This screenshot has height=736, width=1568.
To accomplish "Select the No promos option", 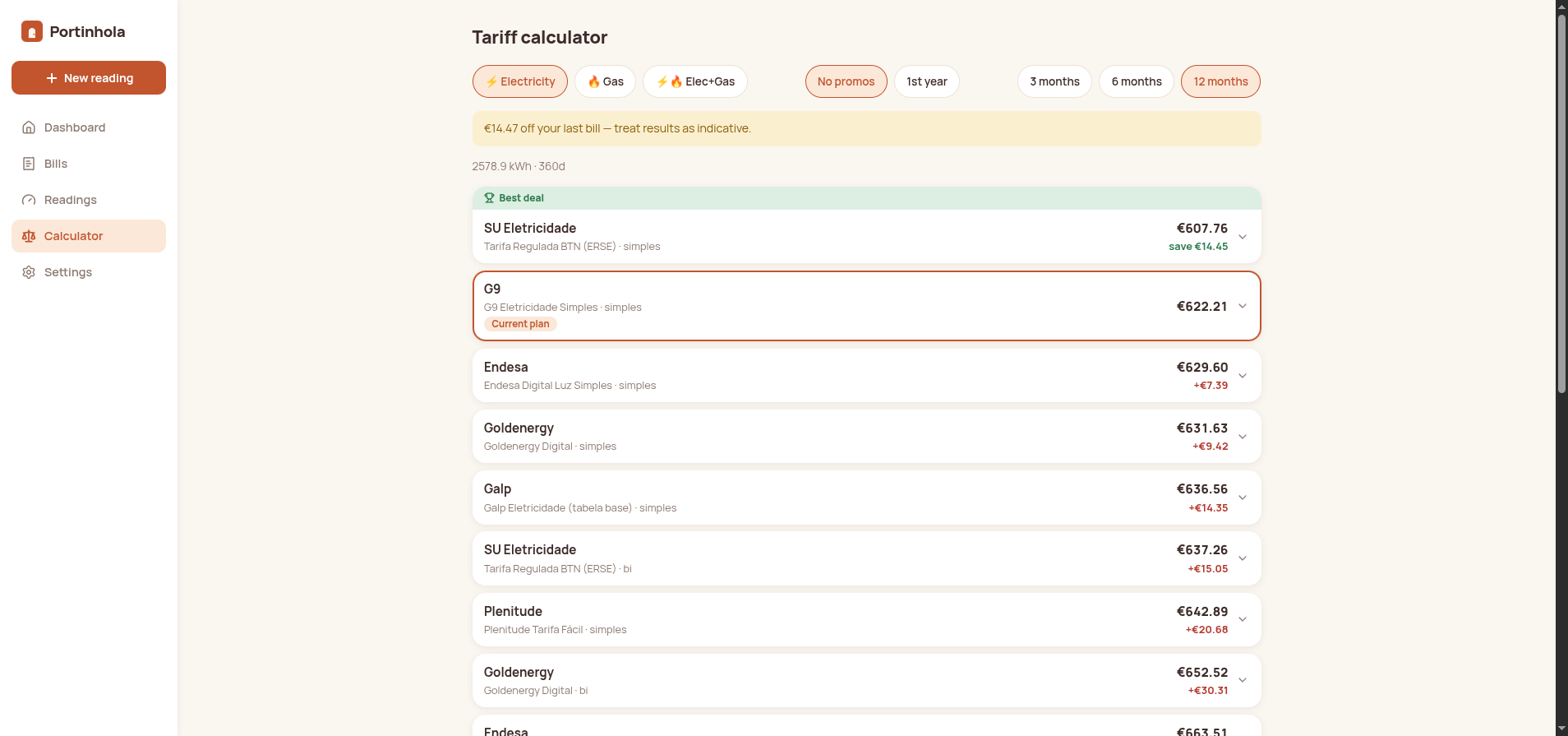I will click(x=846, y=81).
